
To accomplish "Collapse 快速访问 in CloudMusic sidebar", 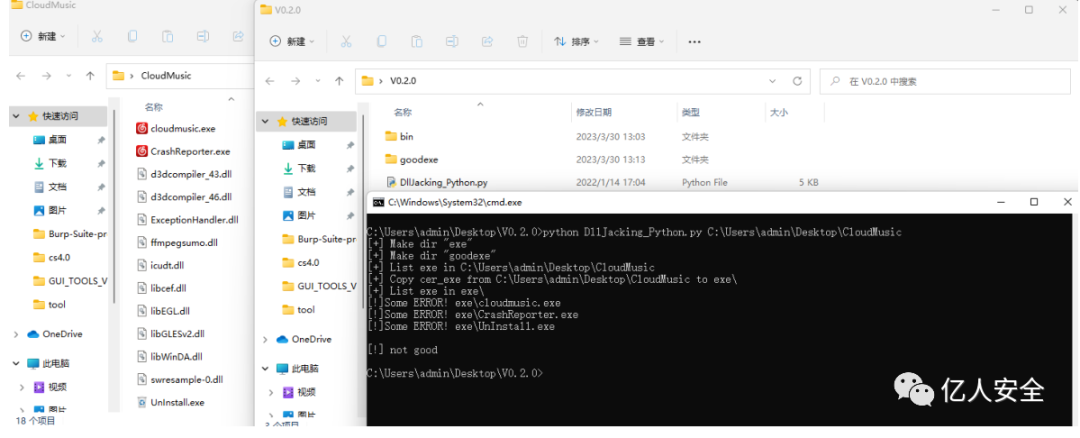I will pos(16,116).
